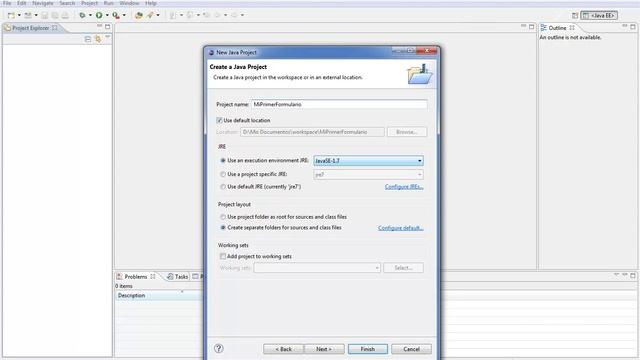
Task: Click the Finish button
Action: 368,349
